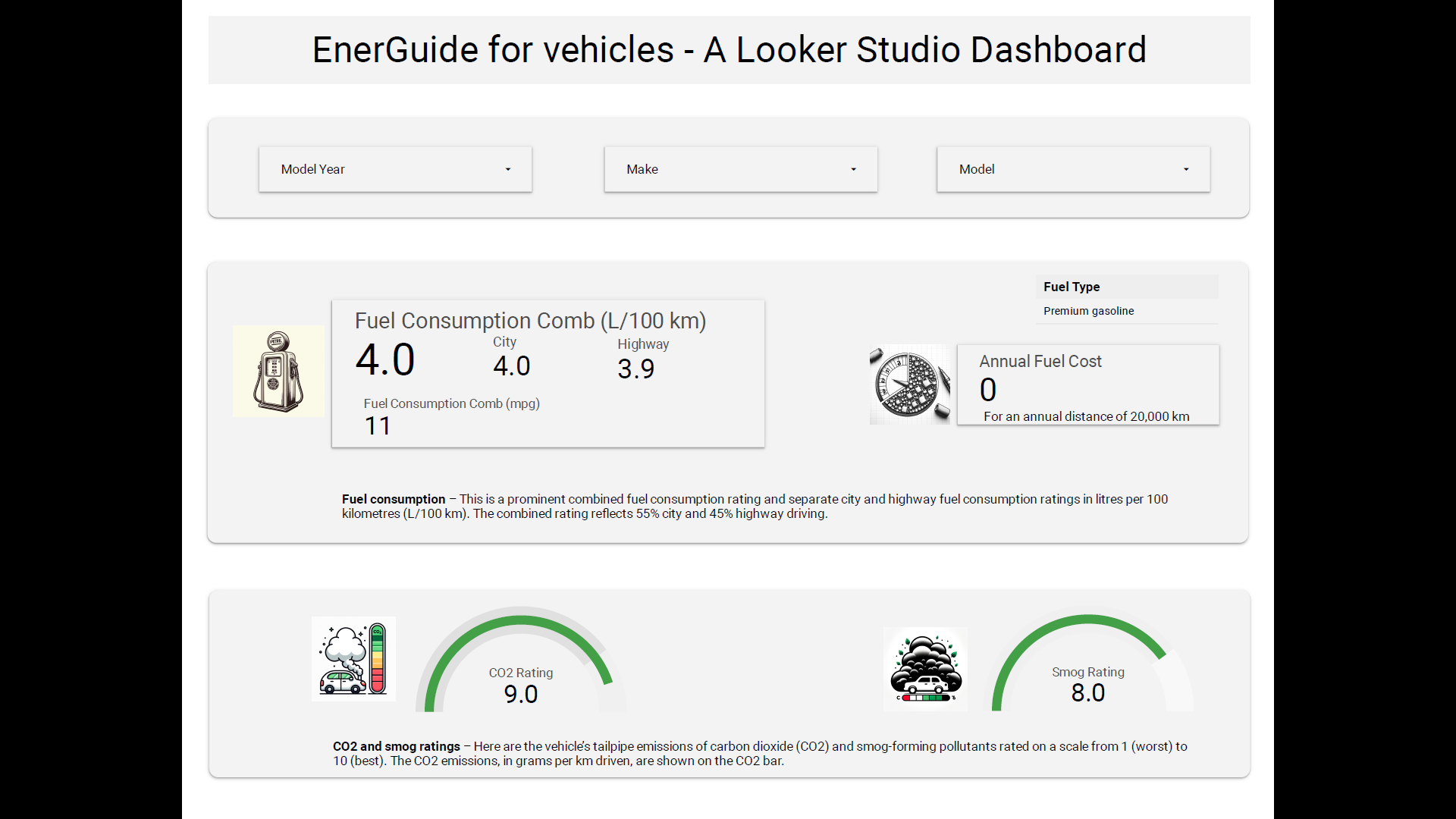1456x819 pixels.
Task: Select the Fuel Consumption Comb mpg value
Action: pyautogui.click(x=377, y=425)
